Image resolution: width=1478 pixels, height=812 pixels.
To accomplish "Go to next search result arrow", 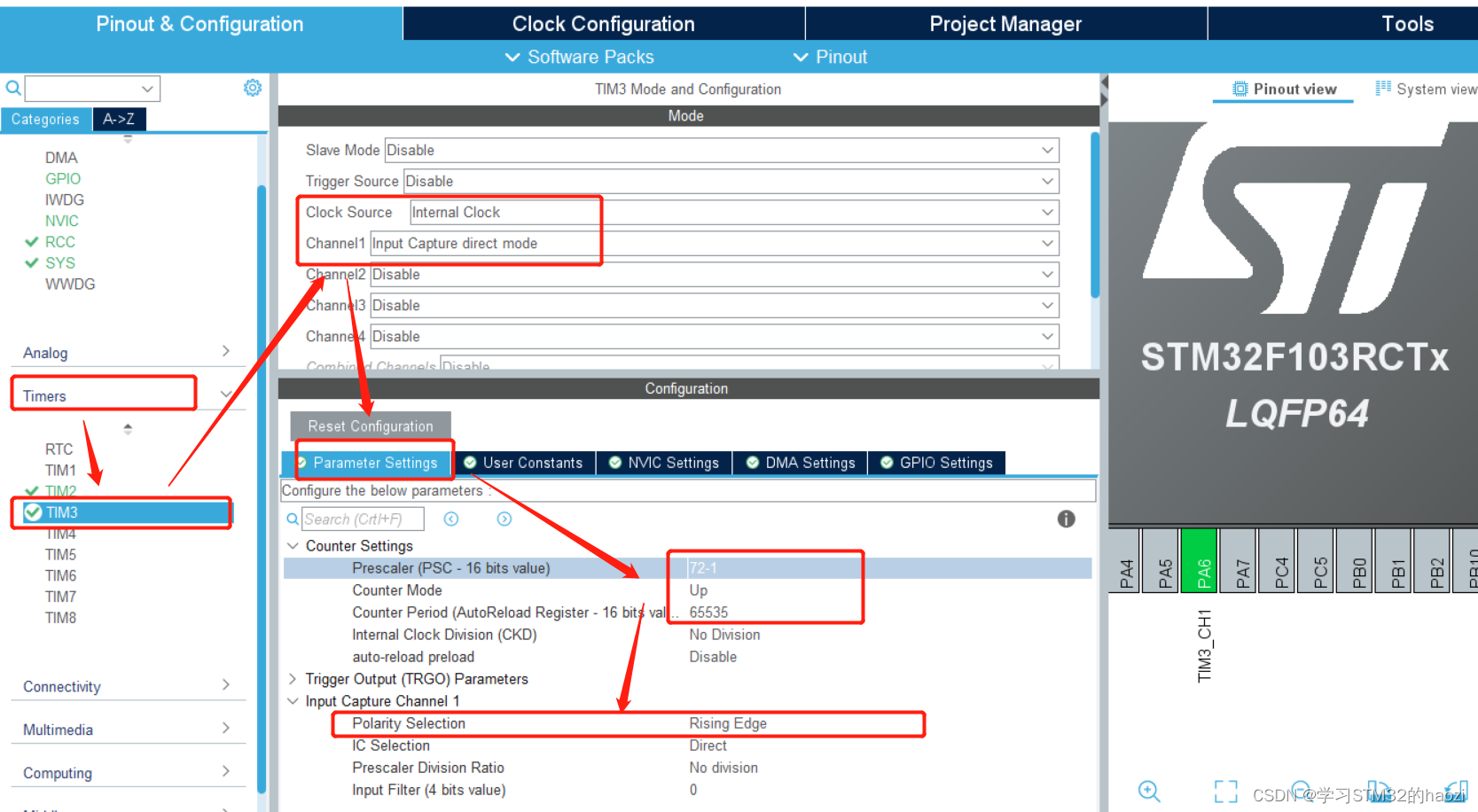I will pyautogui.click(x=504, y=519).
